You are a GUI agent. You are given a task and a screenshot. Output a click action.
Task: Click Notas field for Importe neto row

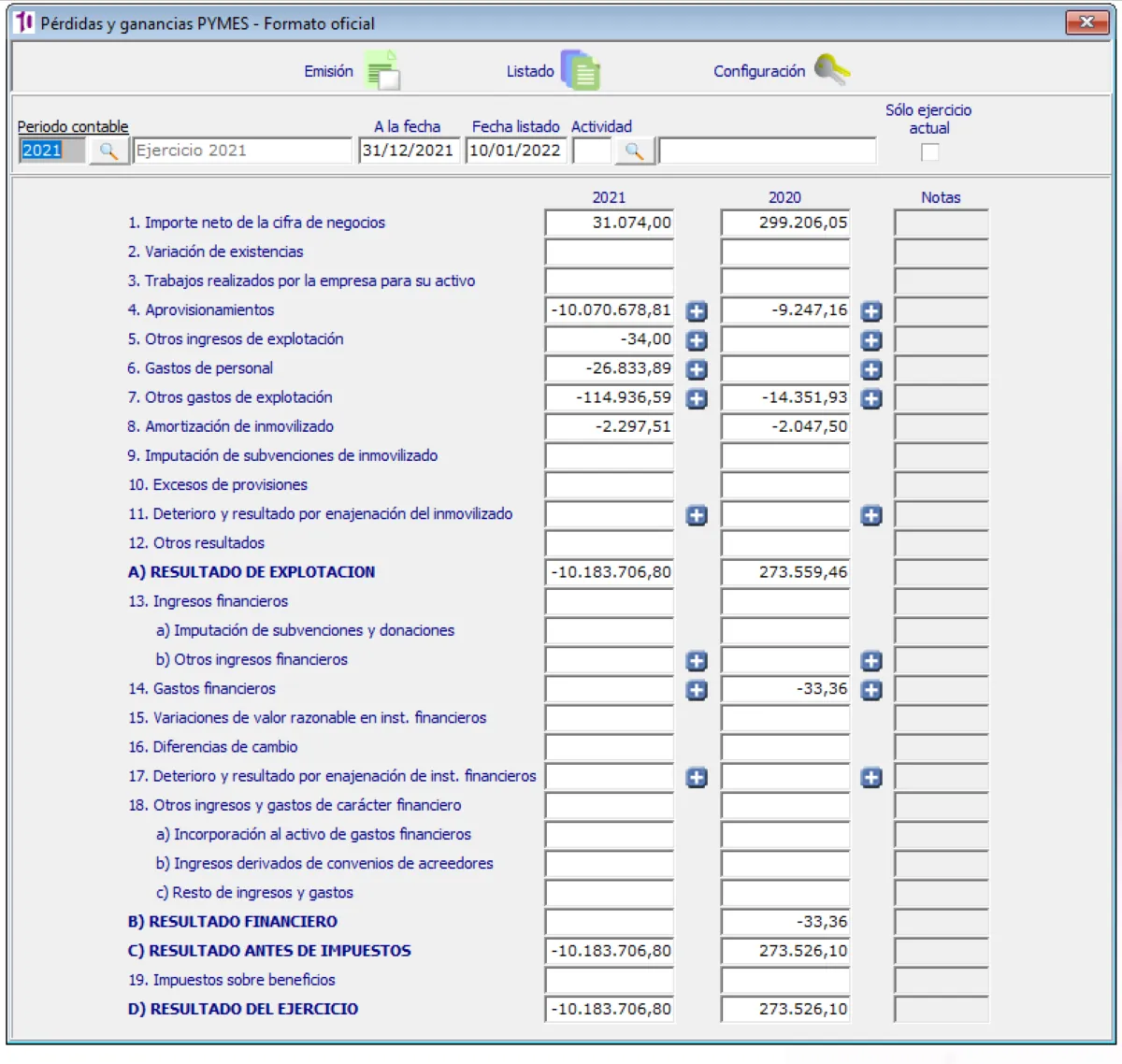point(942,223)
